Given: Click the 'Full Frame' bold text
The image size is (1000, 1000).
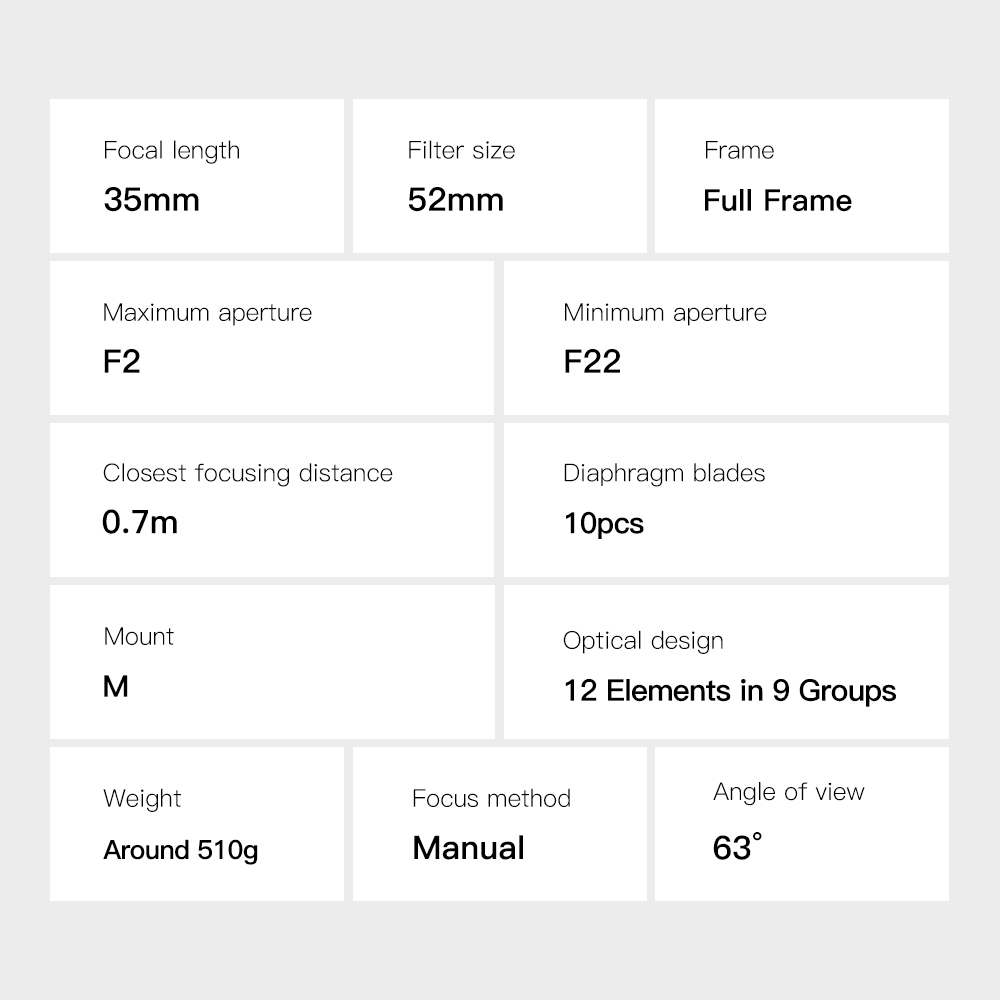Looking at the screenshot, I should tap(777, 200).
